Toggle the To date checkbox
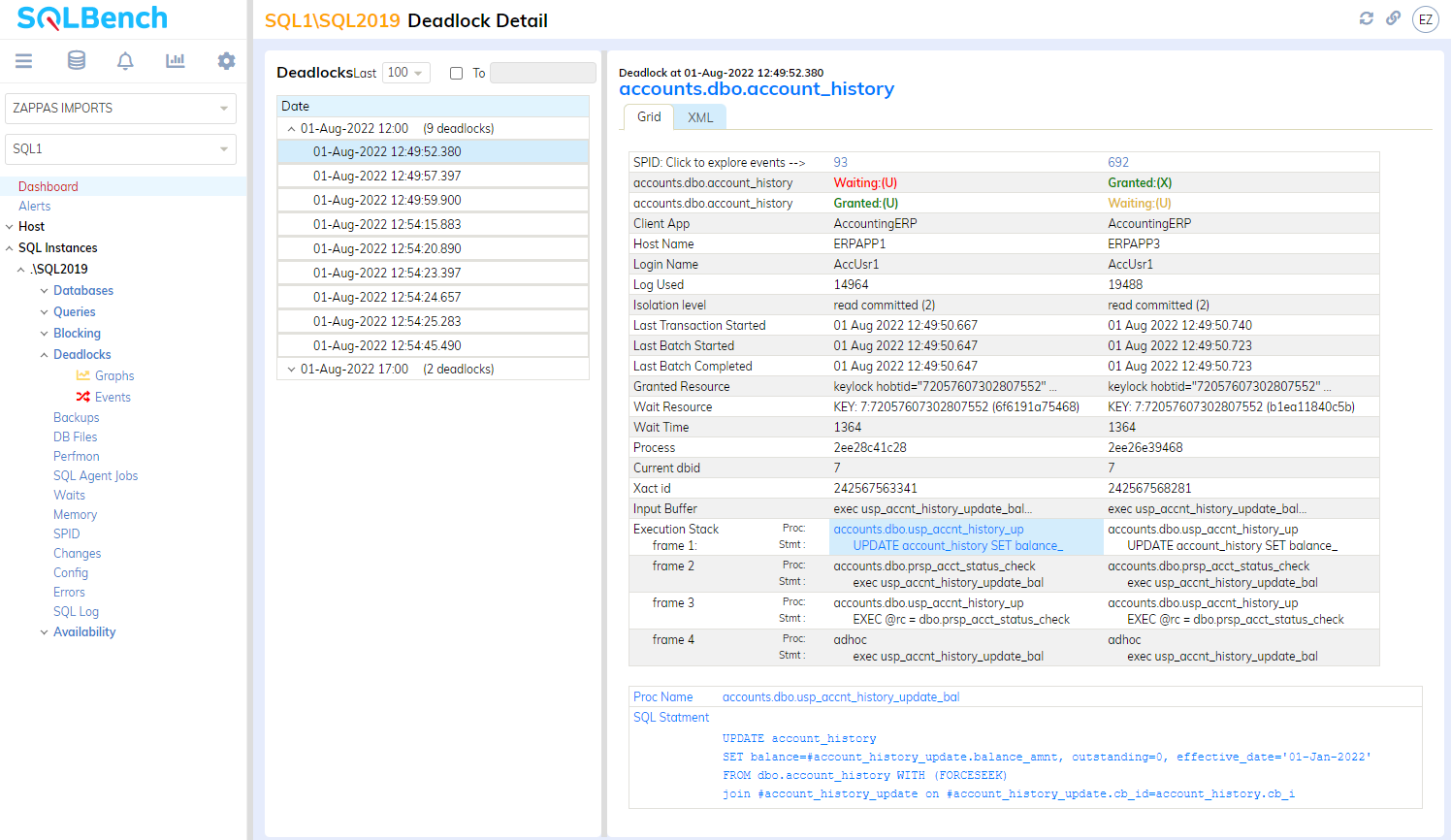This screenshot has width=1451, height=840. 456,73
